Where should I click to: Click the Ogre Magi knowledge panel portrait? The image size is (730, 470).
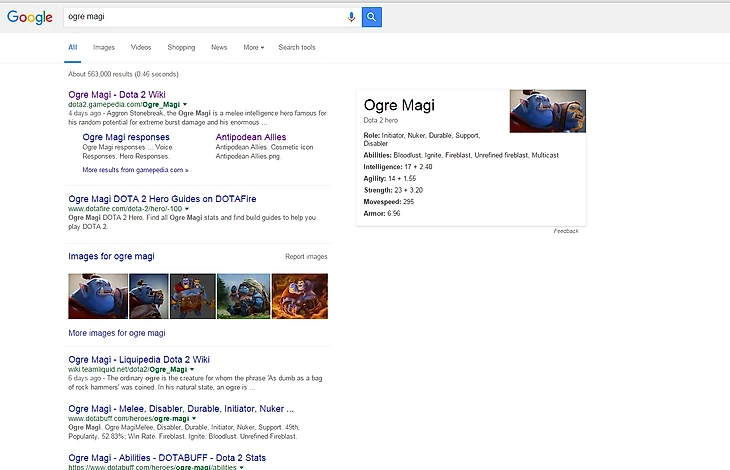pos(548,111)
